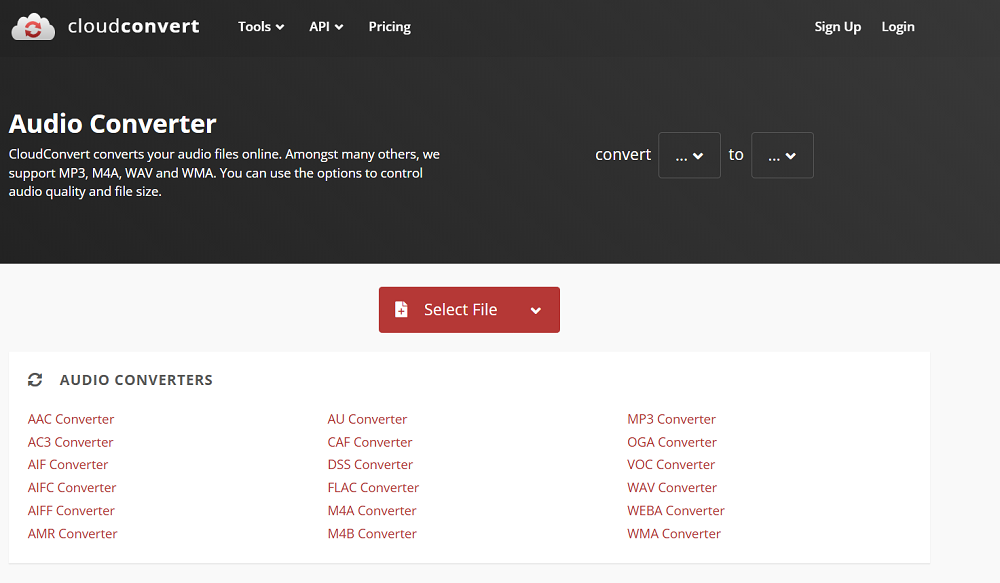This screenshot has width=1000, height=583.
Task: Open the WMA Converter link
Action: pyautogui.click(x=673, y=533)
